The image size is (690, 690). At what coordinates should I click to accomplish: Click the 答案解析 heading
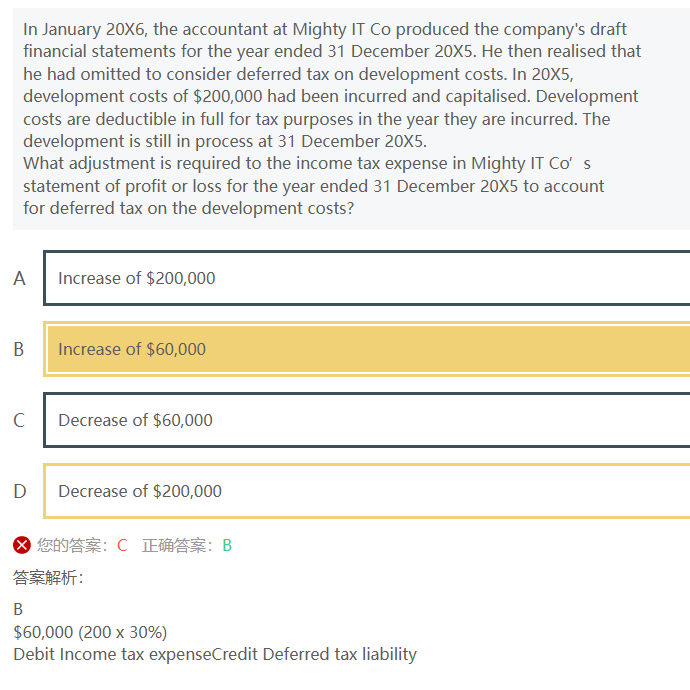coord(48,577)
